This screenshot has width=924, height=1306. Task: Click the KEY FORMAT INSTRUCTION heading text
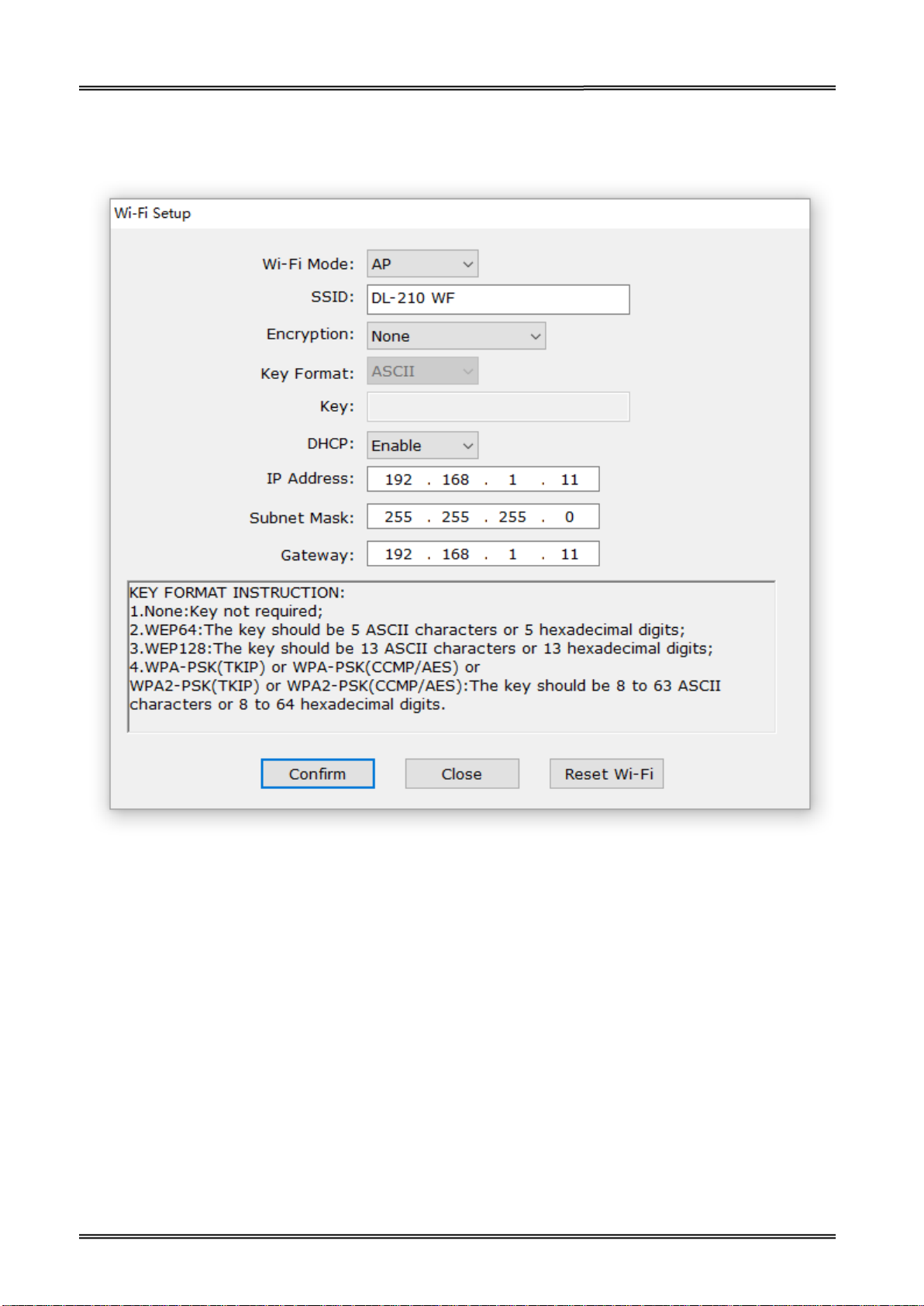pos(237,593)
